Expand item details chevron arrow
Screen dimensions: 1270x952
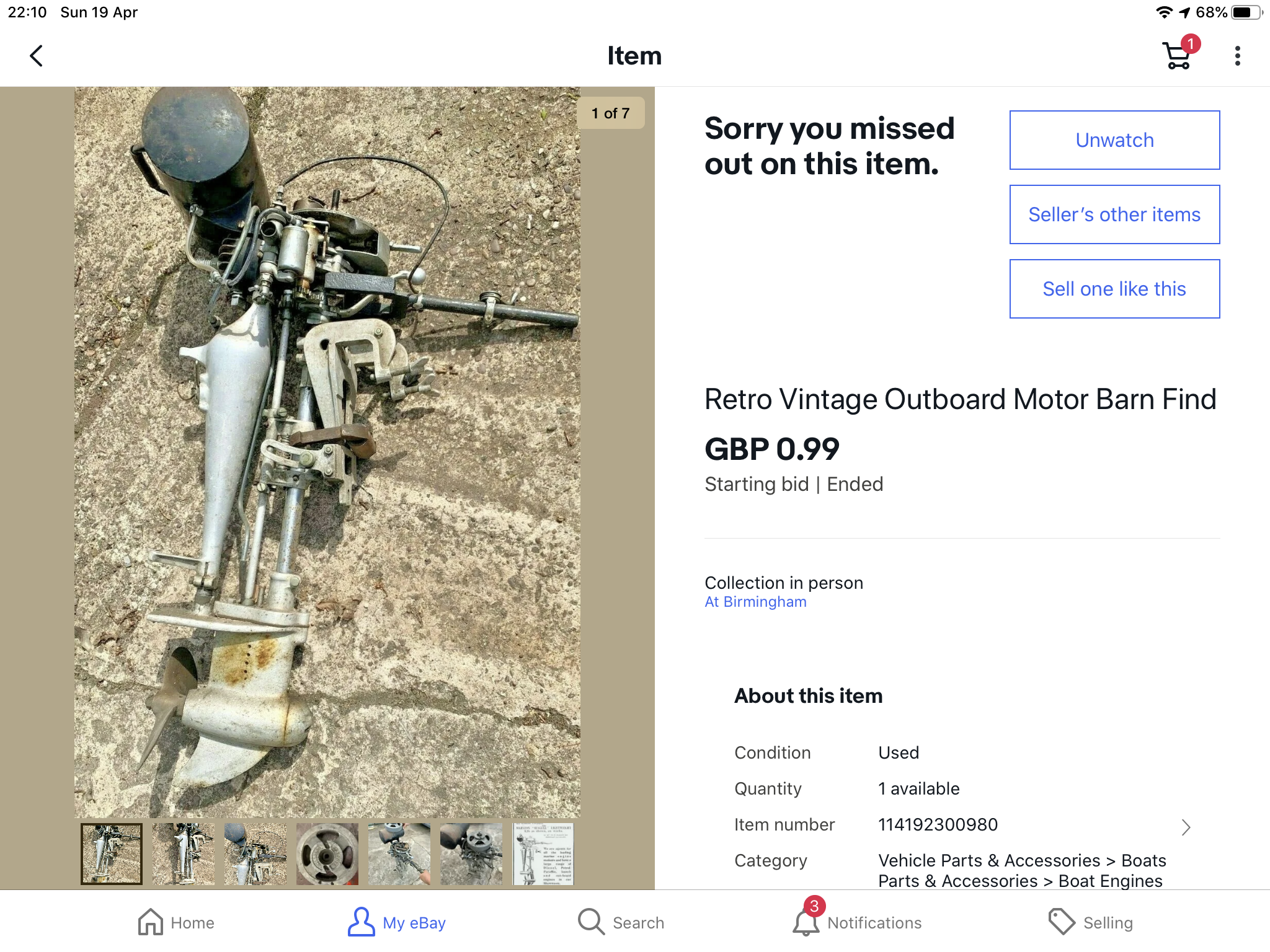(x=1186, y=827)
